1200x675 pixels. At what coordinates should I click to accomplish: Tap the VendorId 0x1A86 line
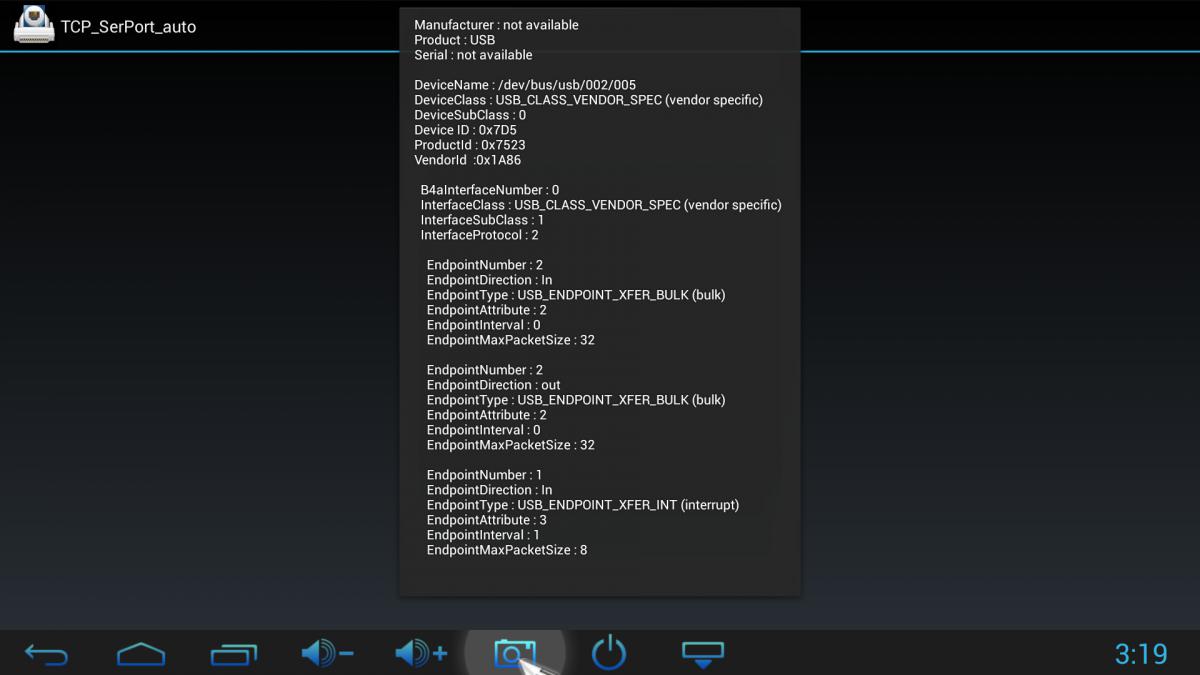tap(467, 160)
